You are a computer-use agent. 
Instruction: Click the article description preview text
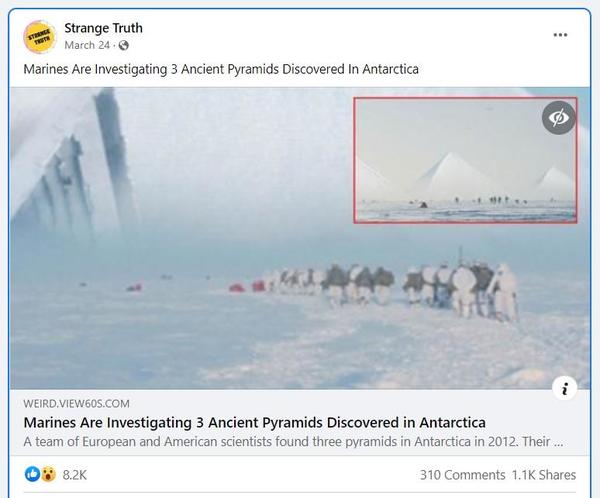click(x=293, y=442)
